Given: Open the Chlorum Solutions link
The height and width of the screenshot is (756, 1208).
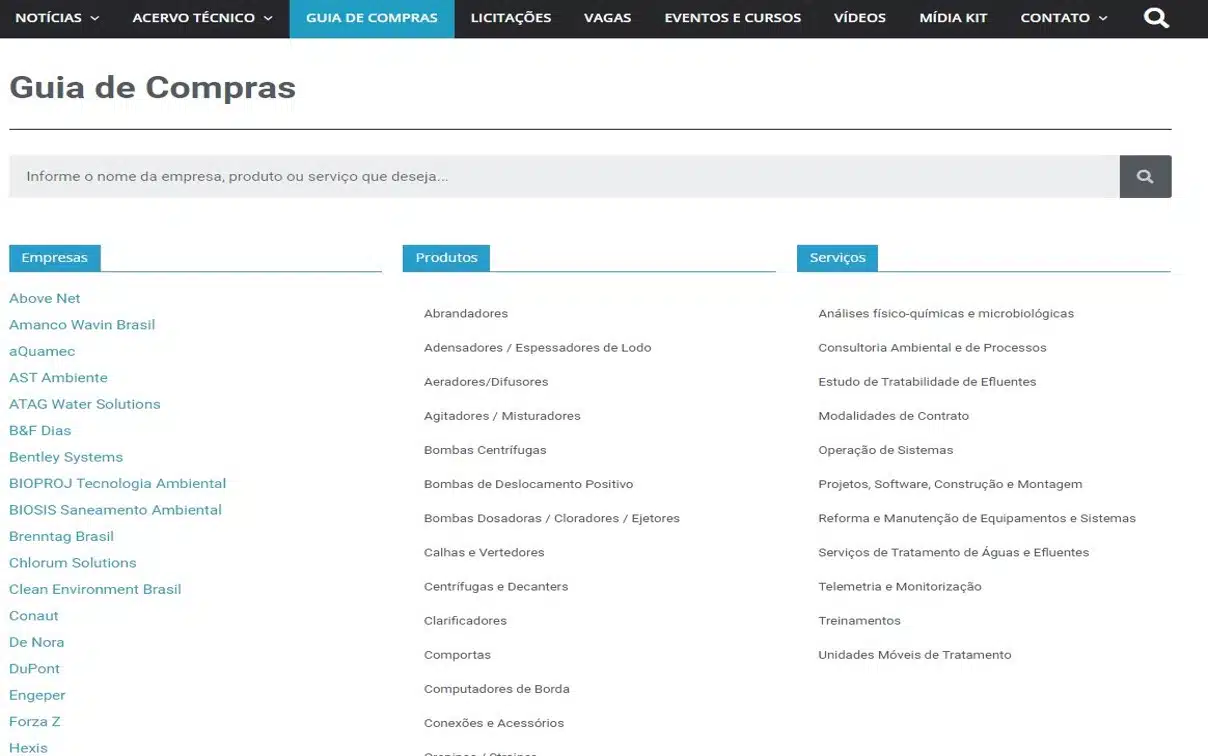Looking at the screenshot, I should pos(73,563).
